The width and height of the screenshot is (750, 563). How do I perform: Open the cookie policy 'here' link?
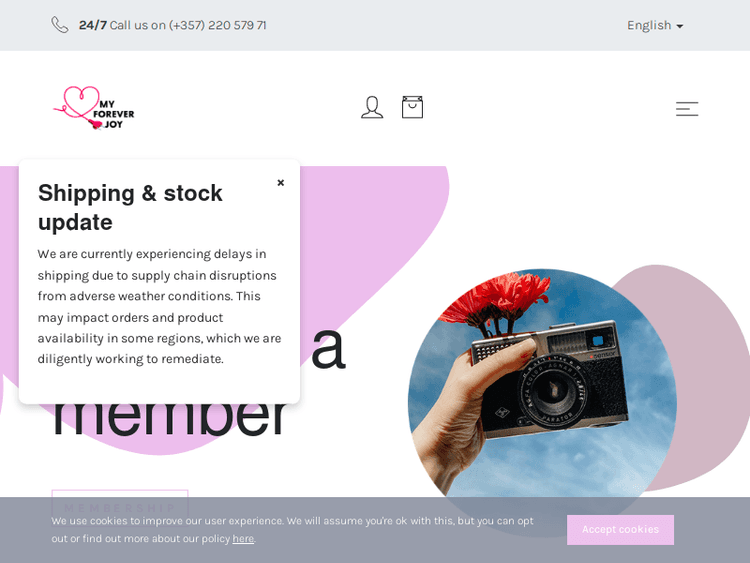click(x=243, y=539)
